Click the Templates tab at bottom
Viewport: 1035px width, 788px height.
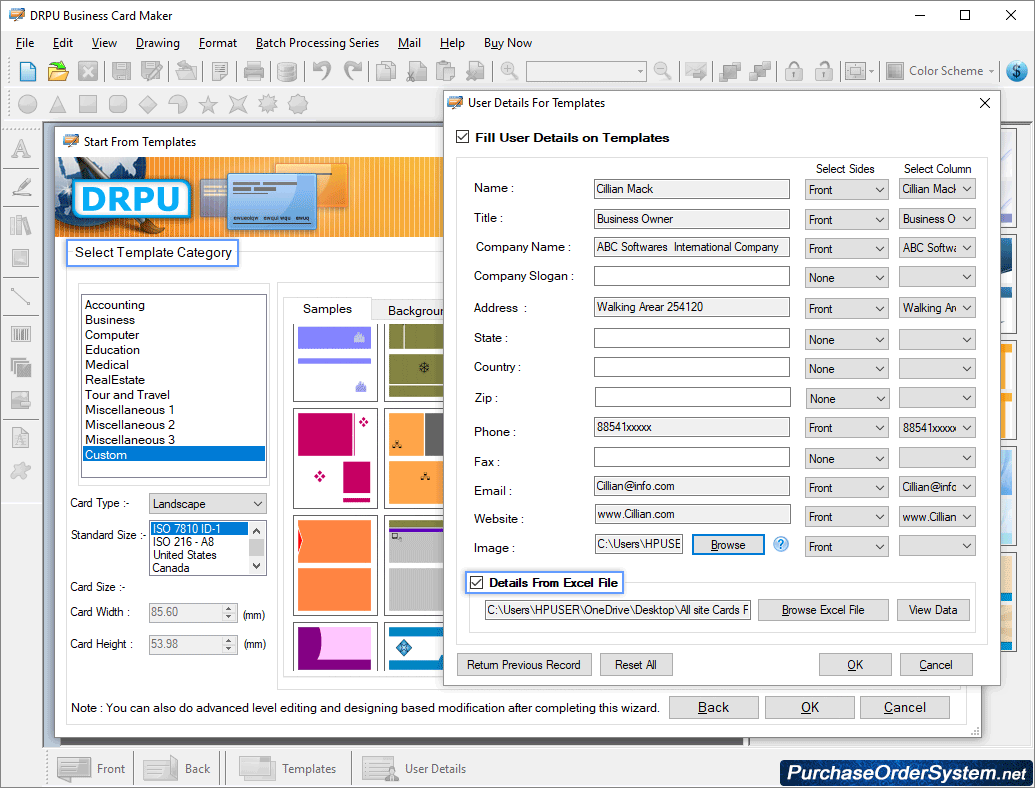[288, 769]
